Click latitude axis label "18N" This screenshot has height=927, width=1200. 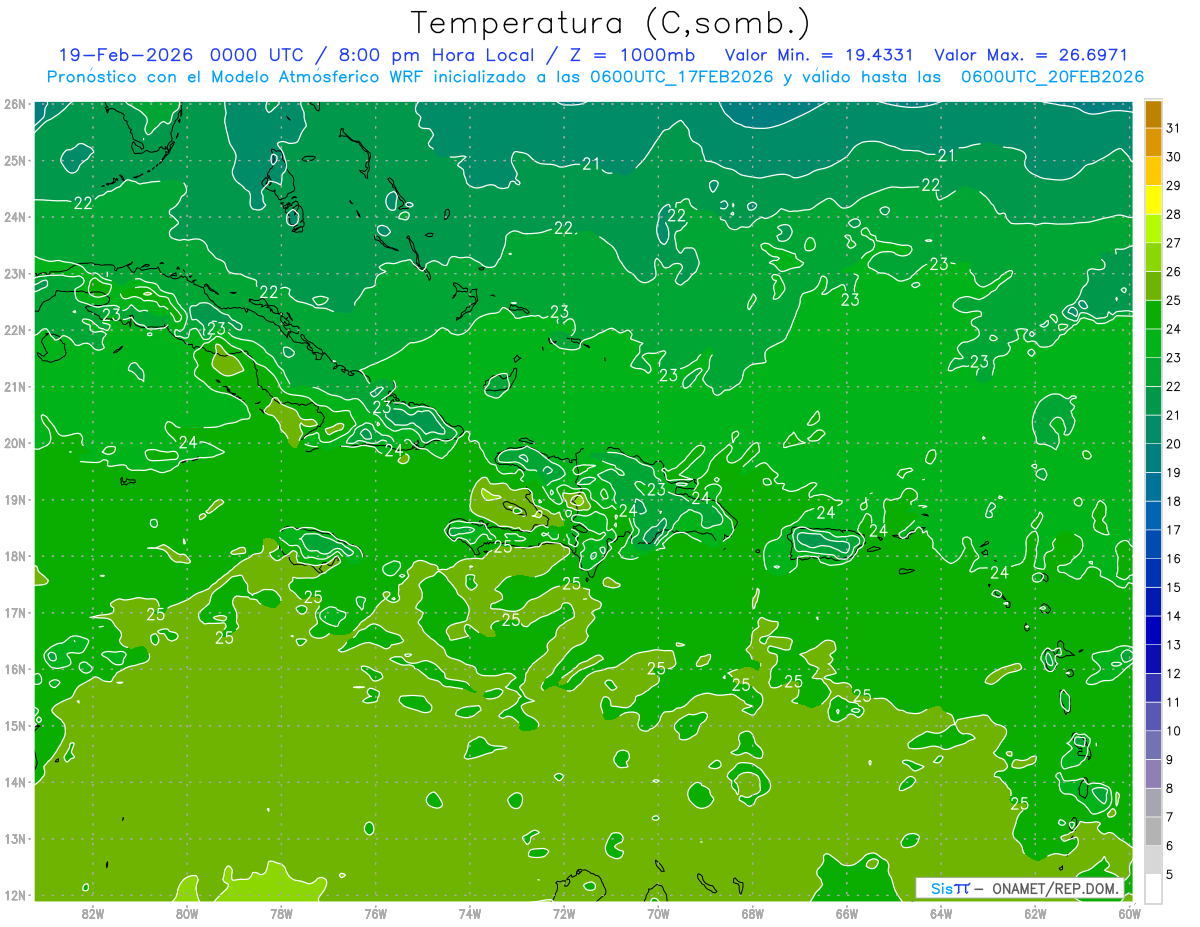pos(14,556)
